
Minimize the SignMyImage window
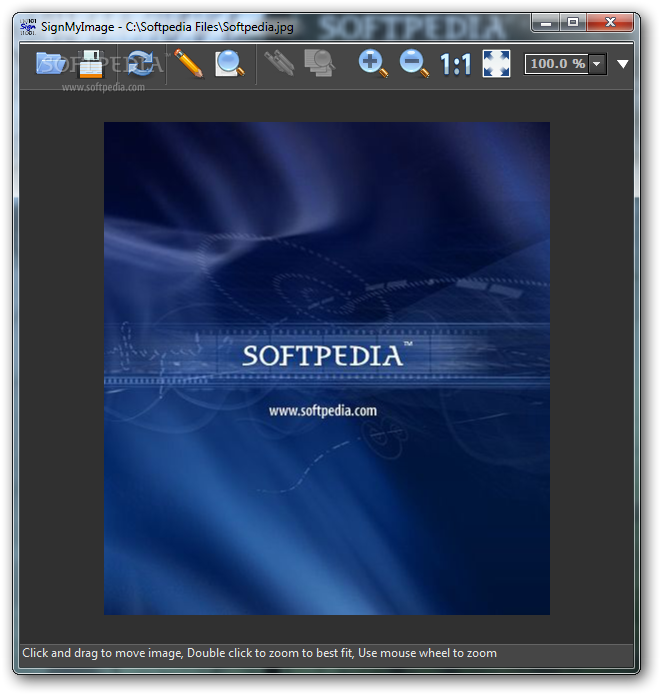[x=546, y=23]
